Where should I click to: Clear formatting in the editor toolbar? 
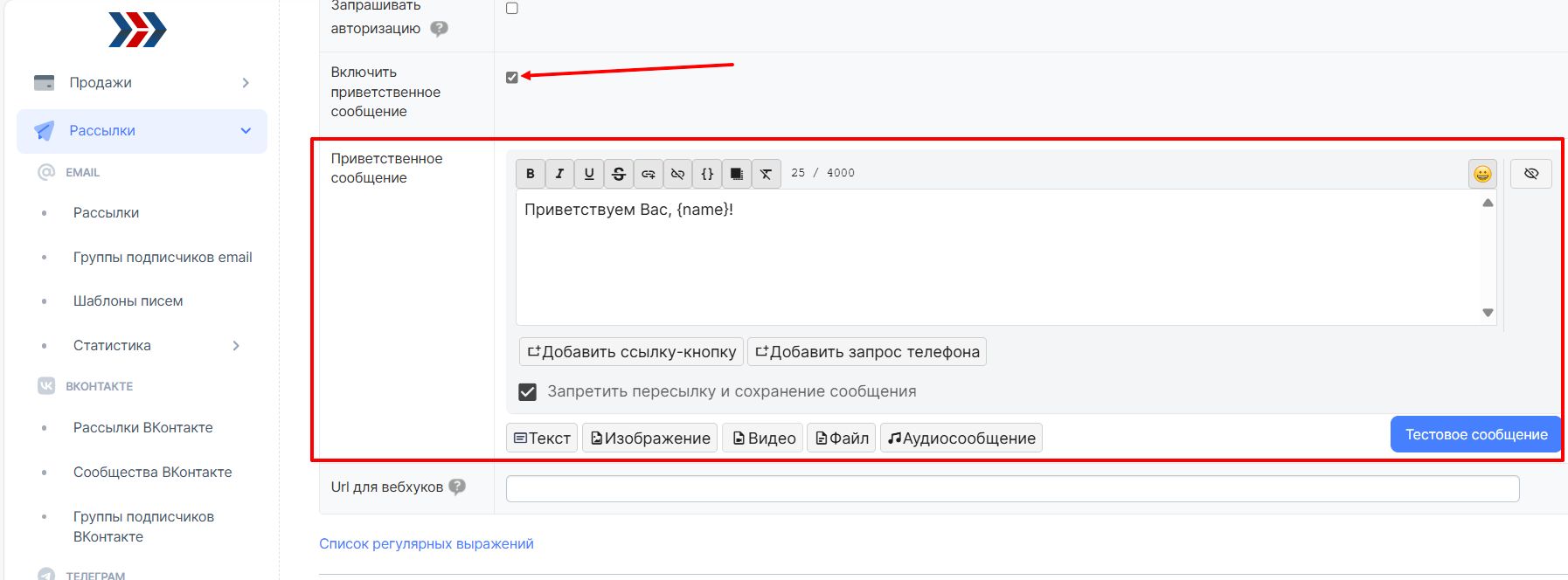[x=766, y=174]
